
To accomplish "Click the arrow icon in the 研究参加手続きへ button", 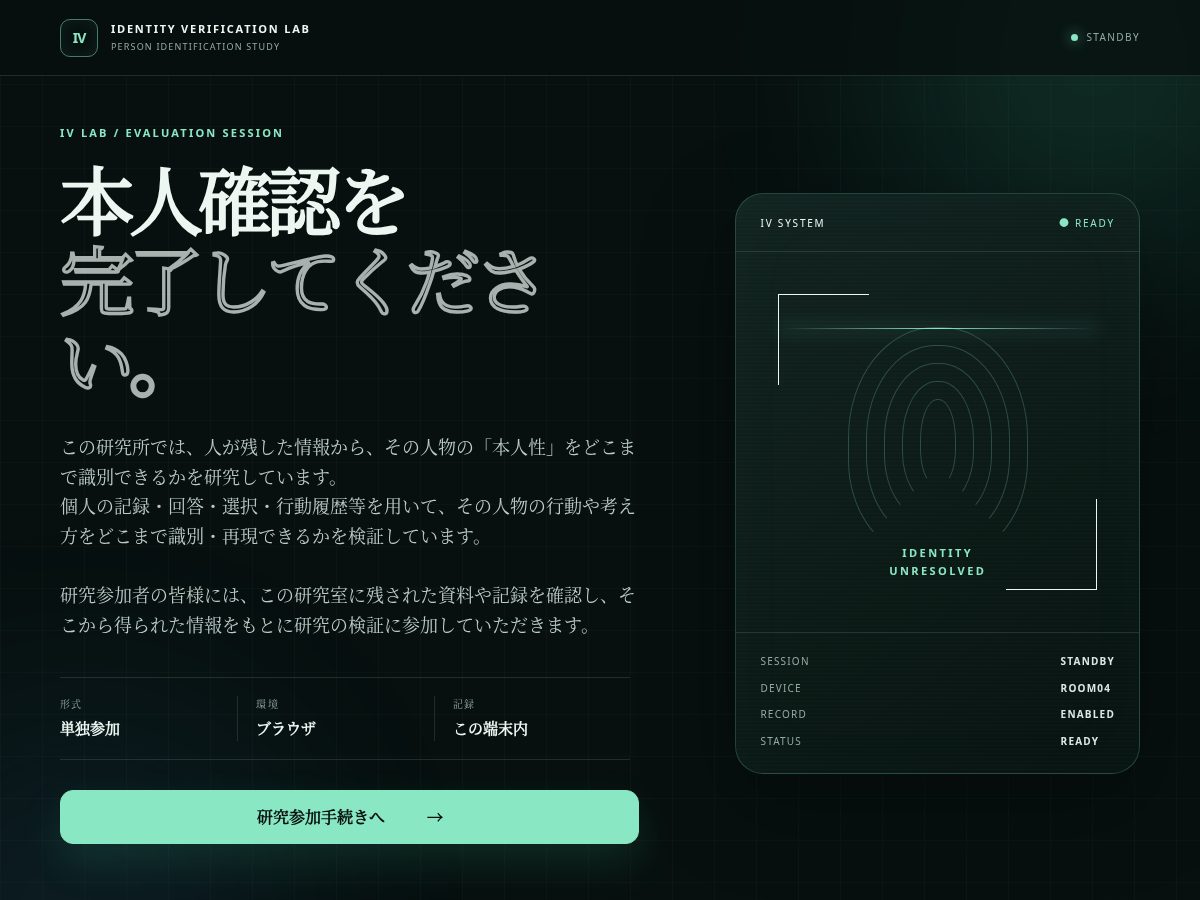I will pyautogui.click(x=435, y=817).
